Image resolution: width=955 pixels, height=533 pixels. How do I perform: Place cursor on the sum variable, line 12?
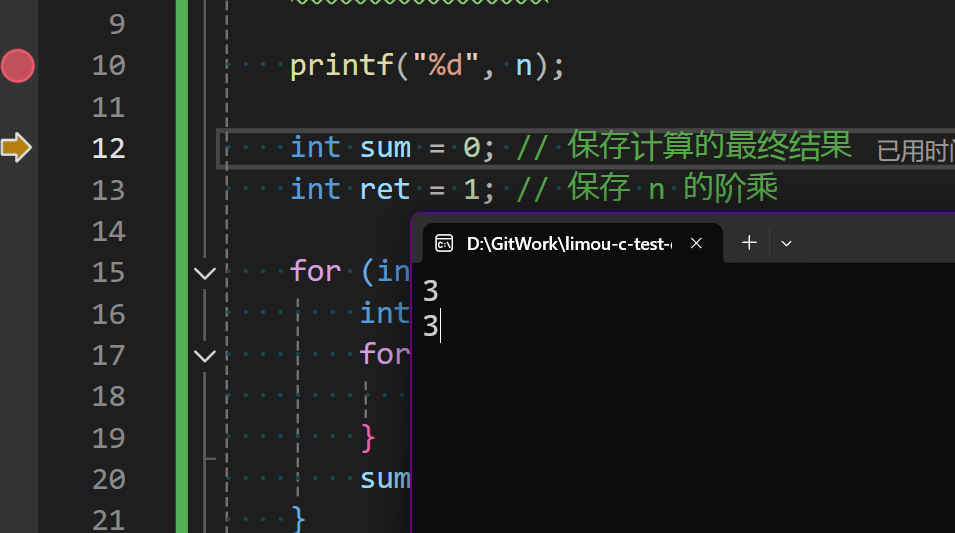point(385,148)
